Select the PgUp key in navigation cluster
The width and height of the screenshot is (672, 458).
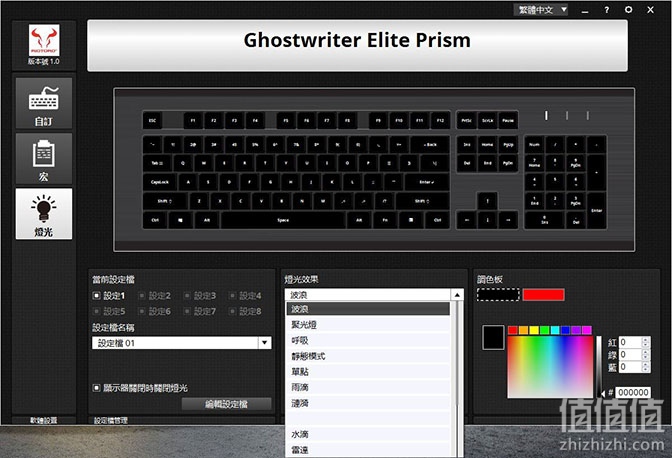[x=508, y=145]
